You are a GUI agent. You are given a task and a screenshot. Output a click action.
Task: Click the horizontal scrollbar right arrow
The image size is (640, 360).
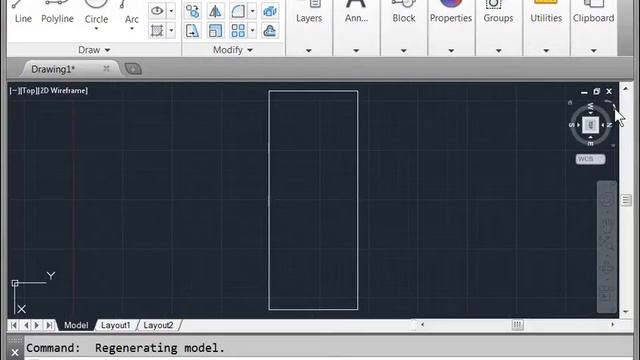click(613, 324)
